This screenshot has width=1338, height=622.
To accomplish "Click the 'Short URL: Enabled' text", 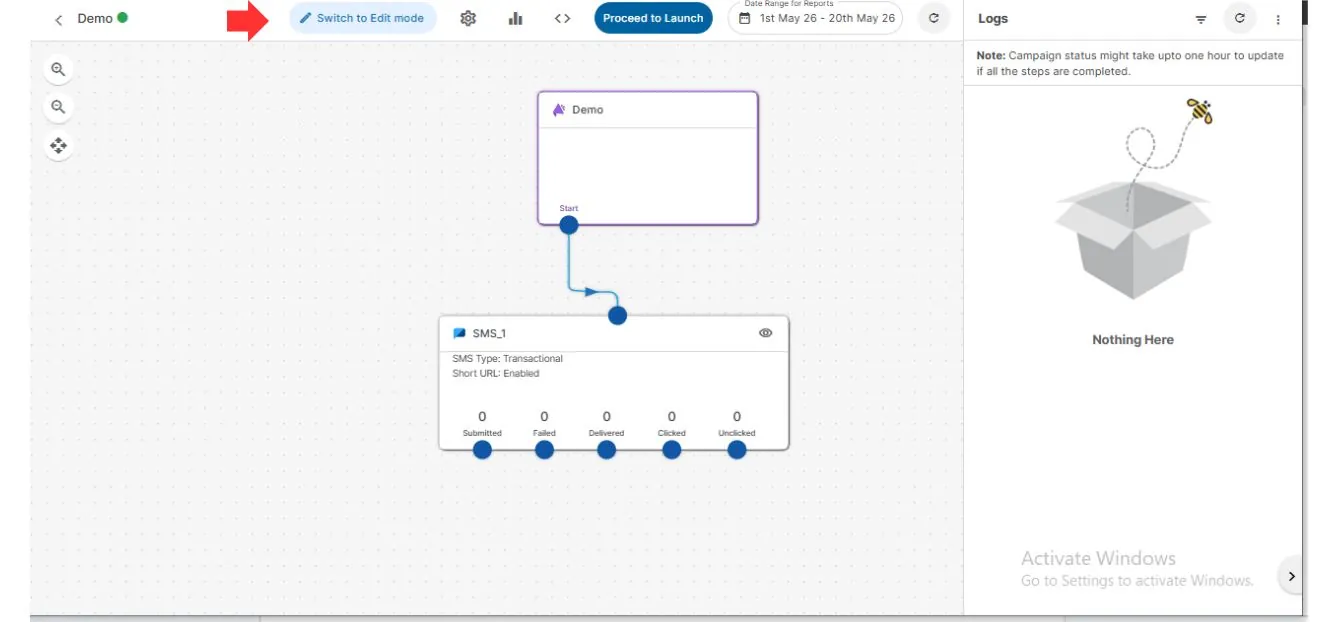I will pyautogui.click(x=496, y=373).
